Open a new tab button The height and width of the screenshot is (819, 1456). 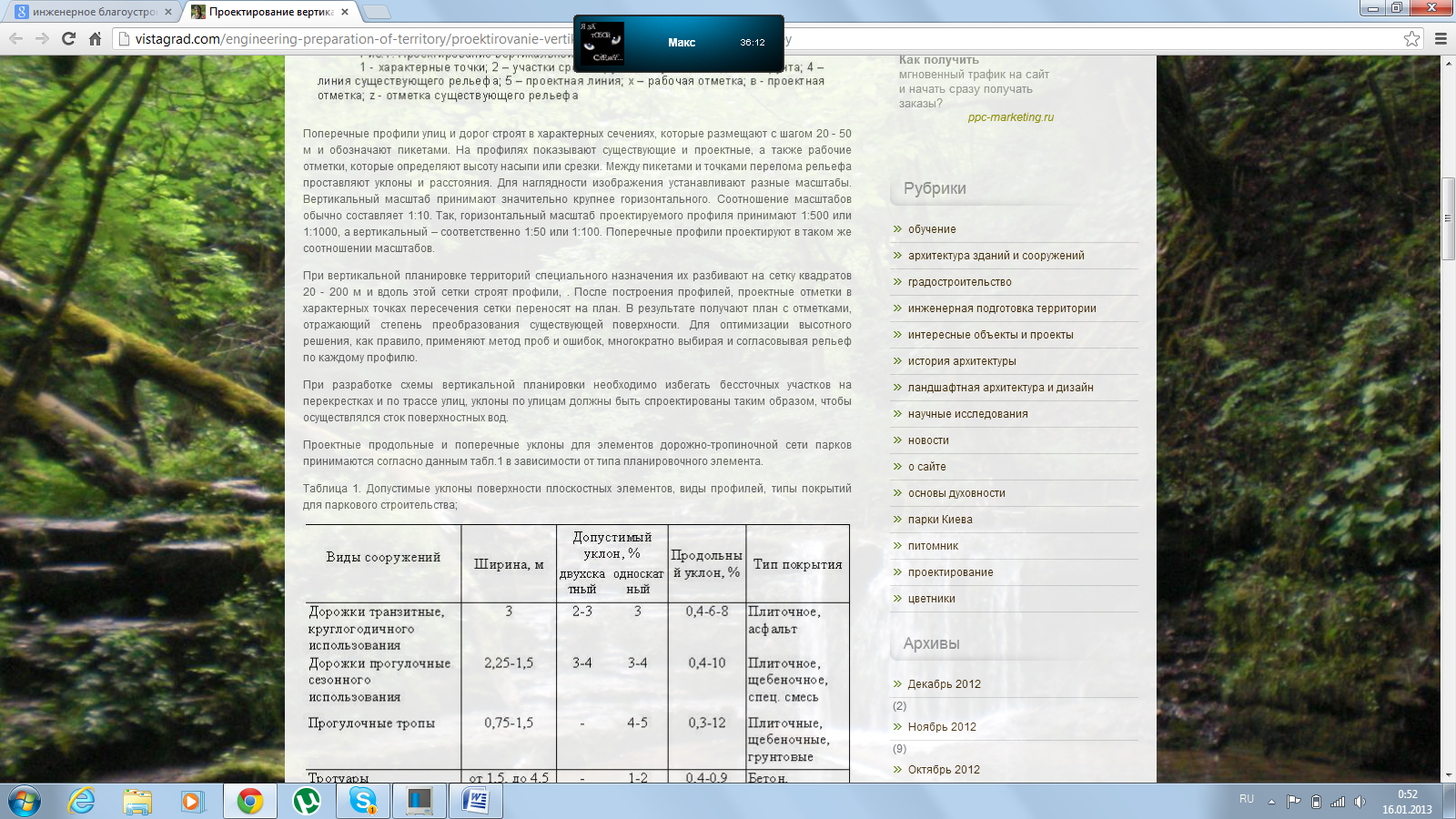[x=377, y=12]
